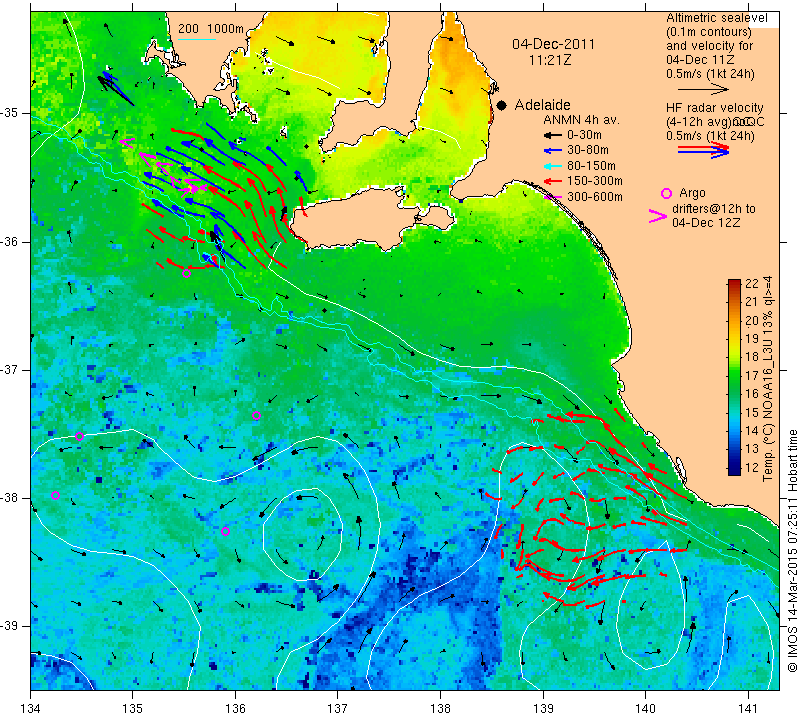Click the magenta 300-600m legend arrow
The width and height of the screenshot is (800, 720).
(552, 197)
